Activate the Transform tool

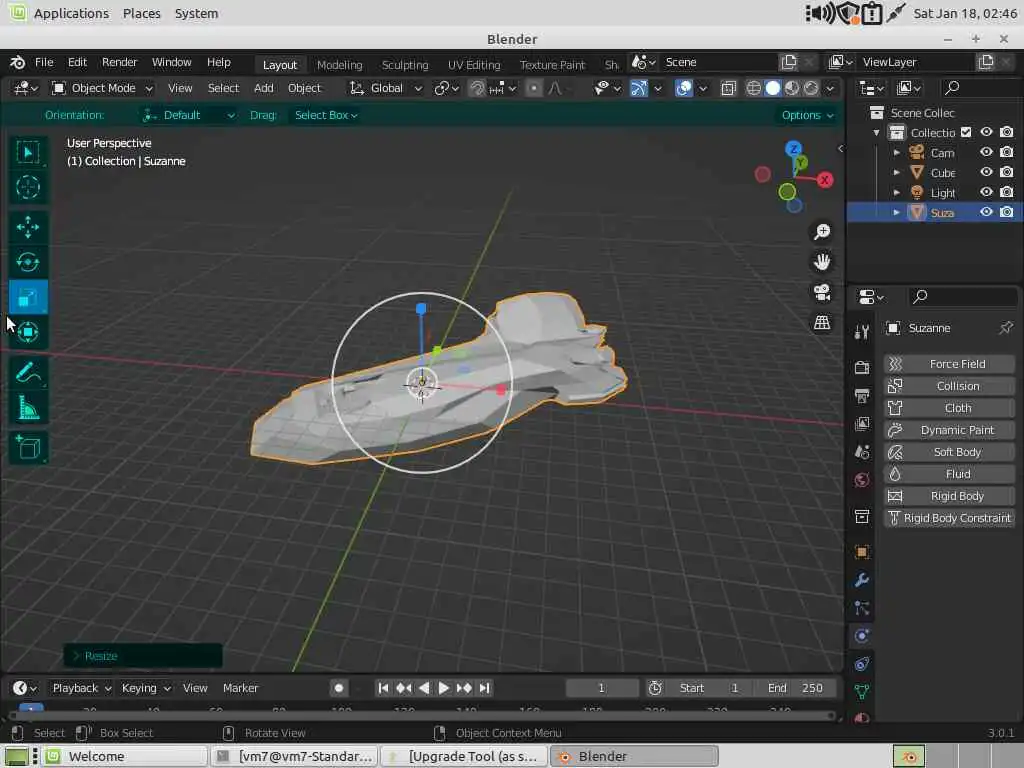tap(27, 332)
